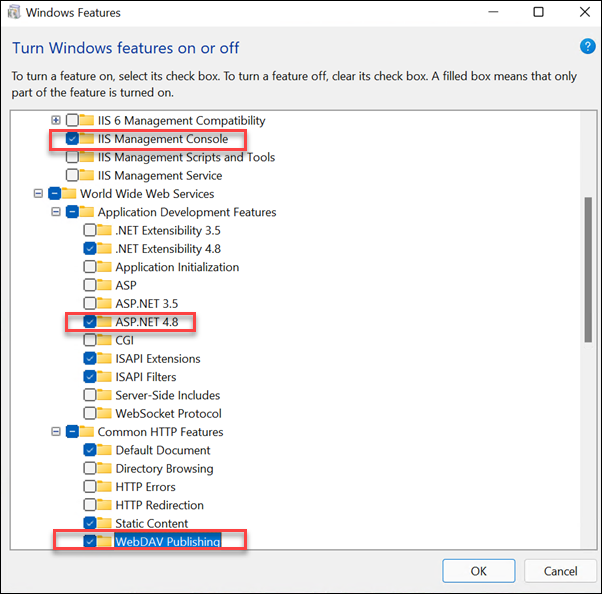This screenshot has width=602, height=594.
Task: Click the Common HTTP Features folder icon
Action: (87, 432)
